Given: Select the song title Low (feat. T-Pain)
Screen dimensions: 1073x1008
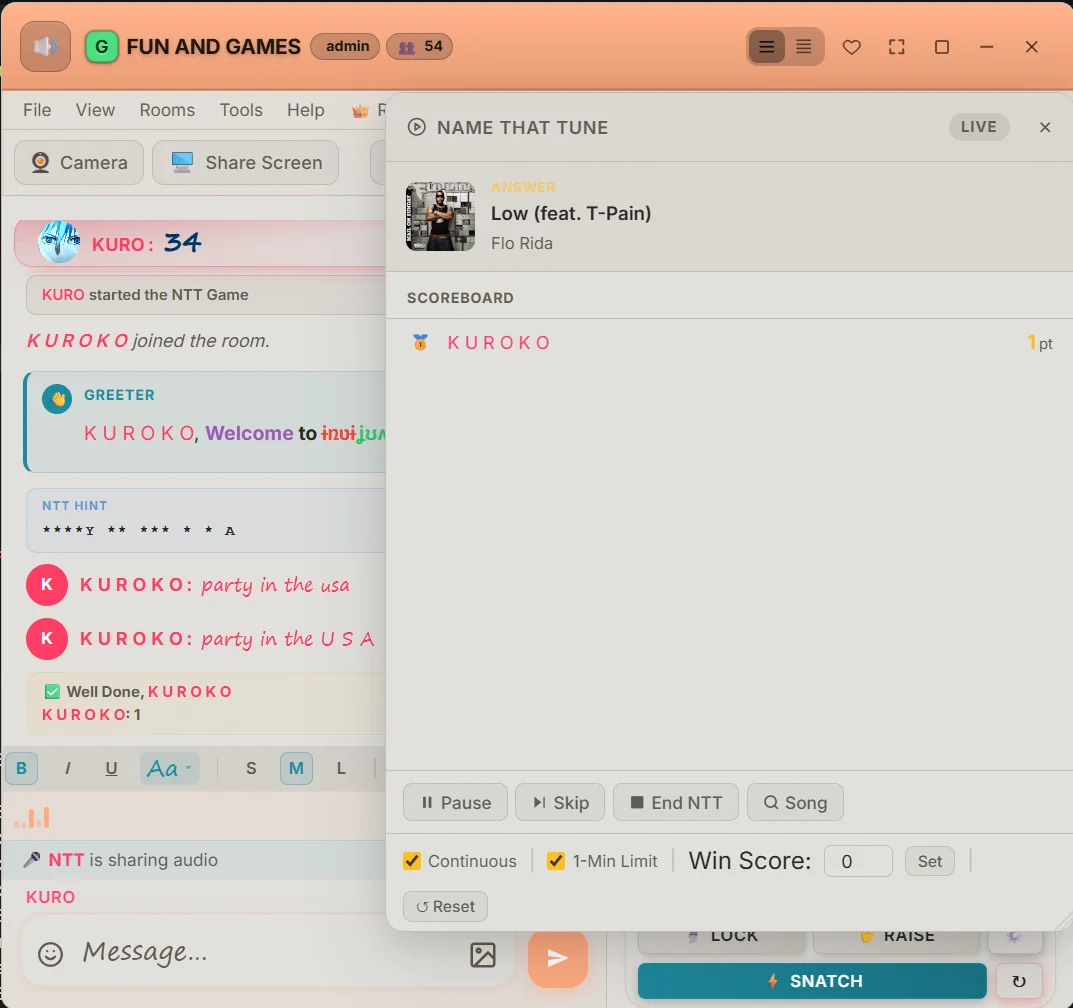Looking at the screenshot, I should tap(571, 214).
